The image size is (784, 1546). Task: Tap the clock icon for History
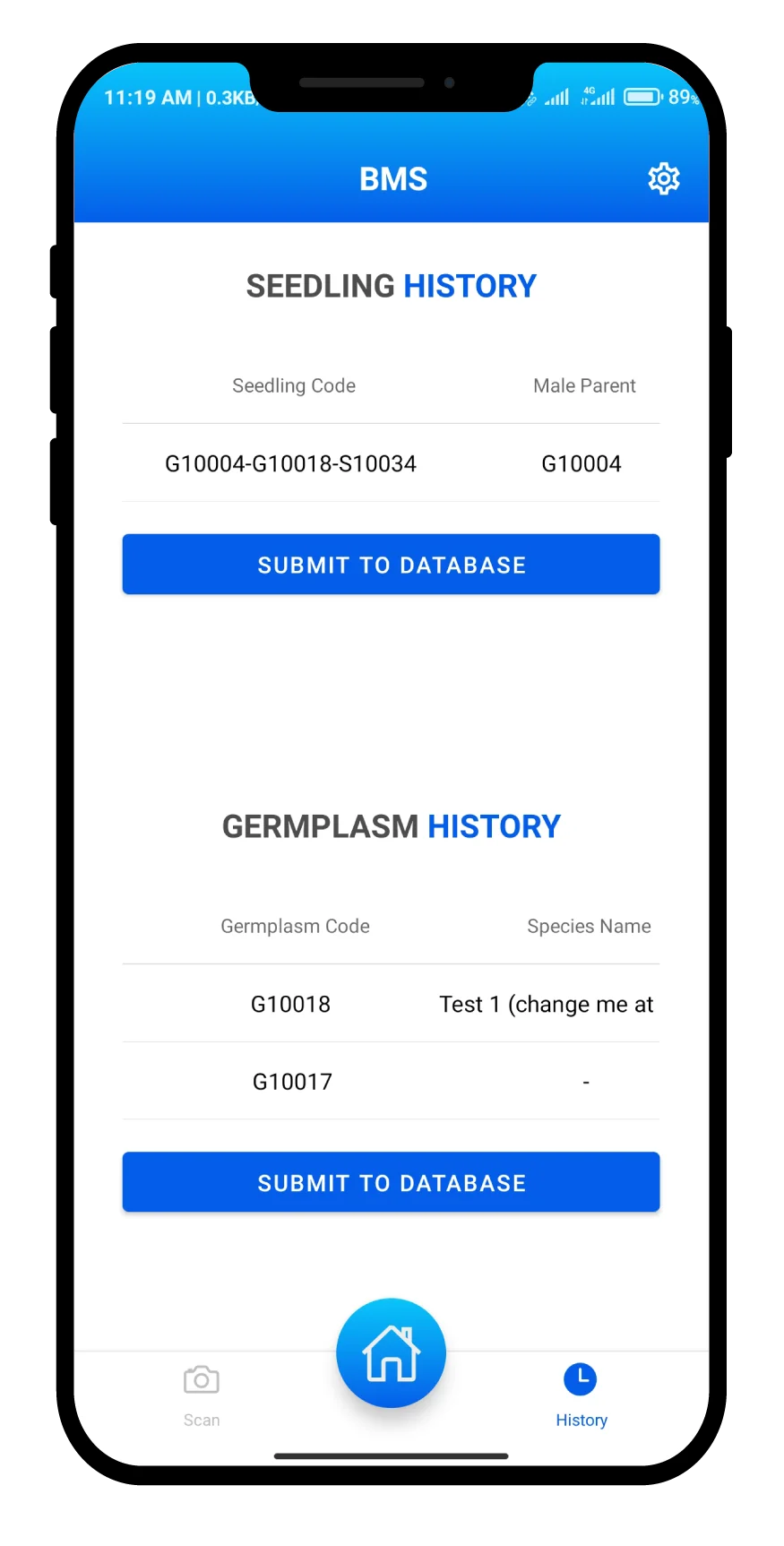pos(581,1379)
